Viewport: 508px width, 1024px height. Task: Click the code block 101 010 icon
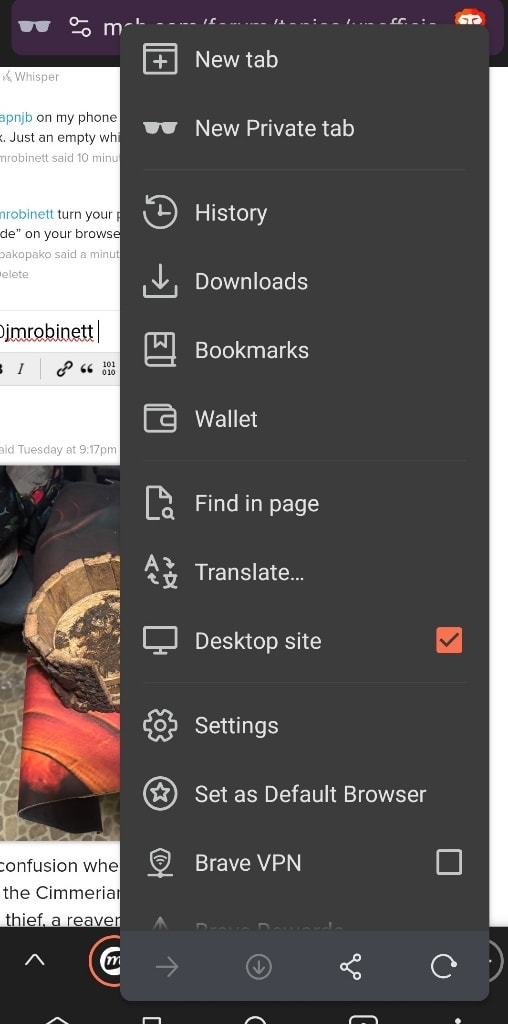pos(109,368)
